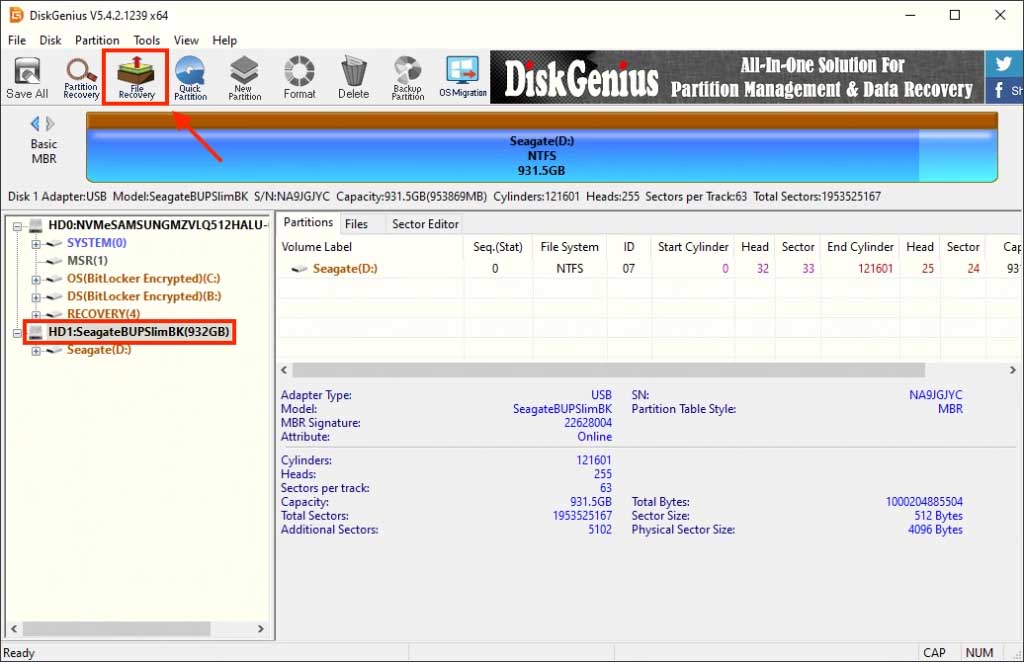Open the Help menu
The width and height of the screenshot is (1024, 662).
(x=225, y=40)
